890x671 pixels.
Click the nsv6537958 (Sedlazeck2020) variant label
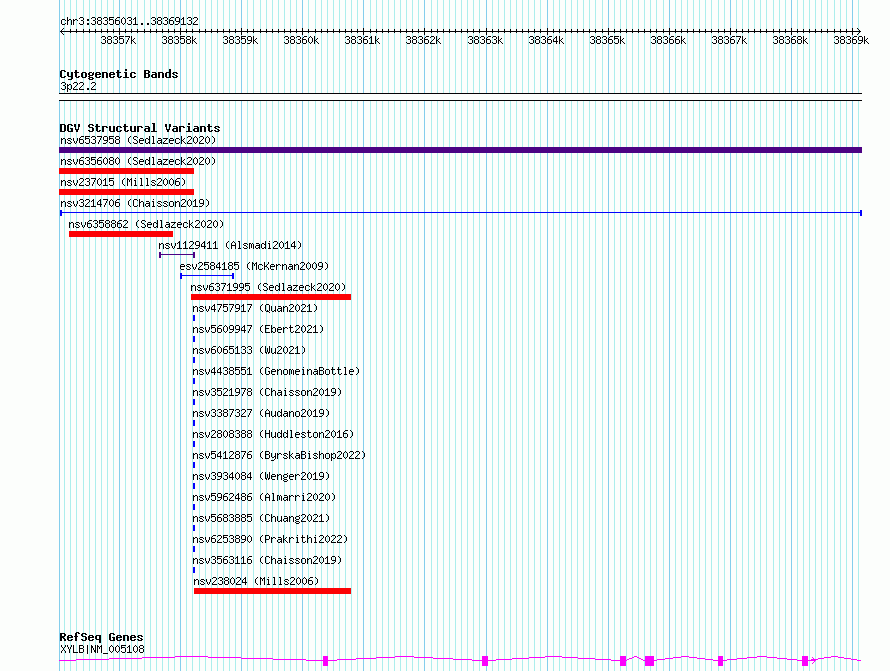click(x=138, y=140)
